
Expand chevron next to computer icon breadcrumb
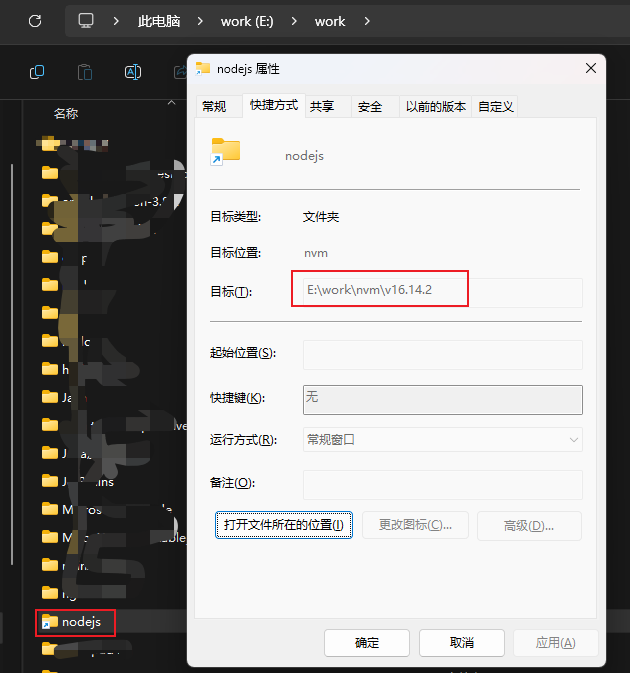pos(116,21)
